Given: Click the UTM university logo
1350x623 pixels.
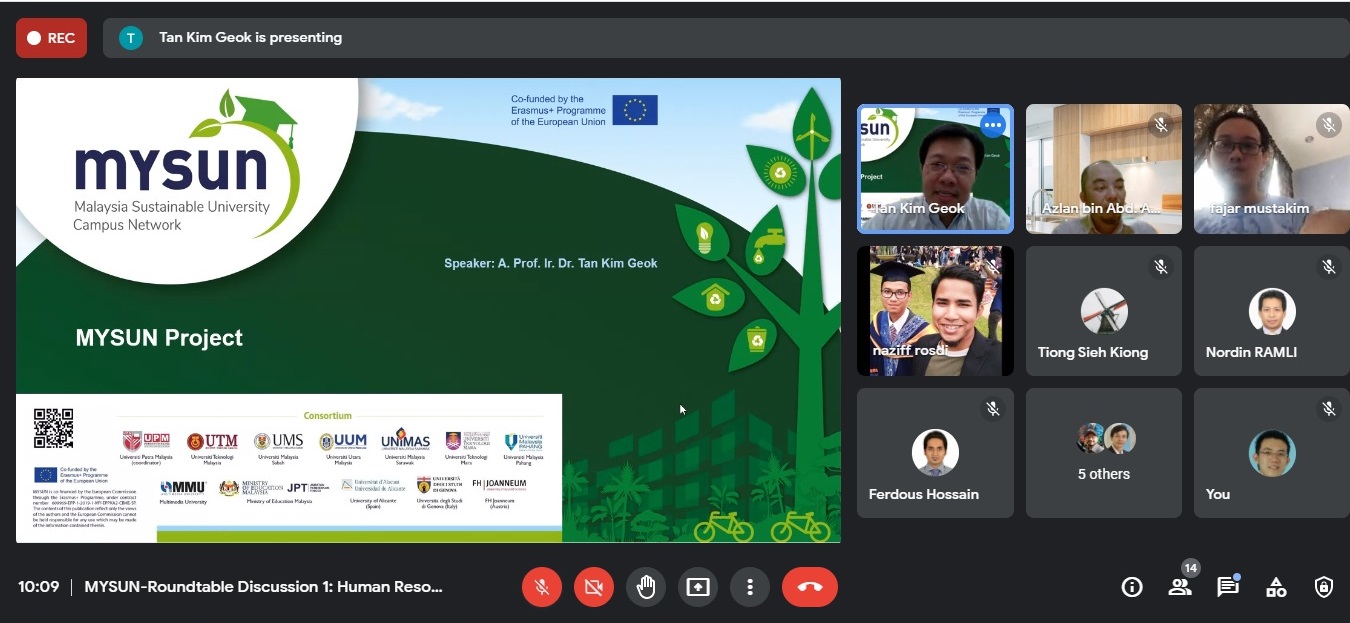Looking at the screenshot, I should tap(212, 441).
